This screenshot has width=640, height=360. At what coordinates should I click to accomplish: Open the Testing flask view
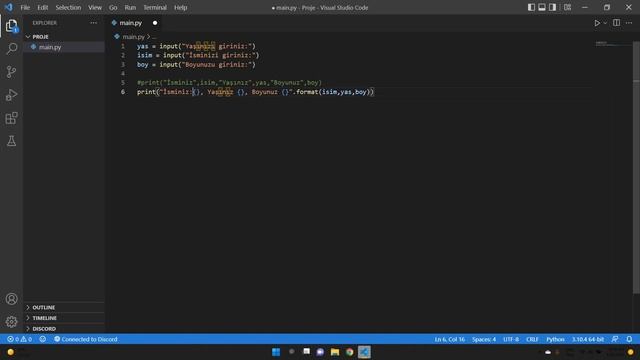pyautogui.click(x=11, y=141)
